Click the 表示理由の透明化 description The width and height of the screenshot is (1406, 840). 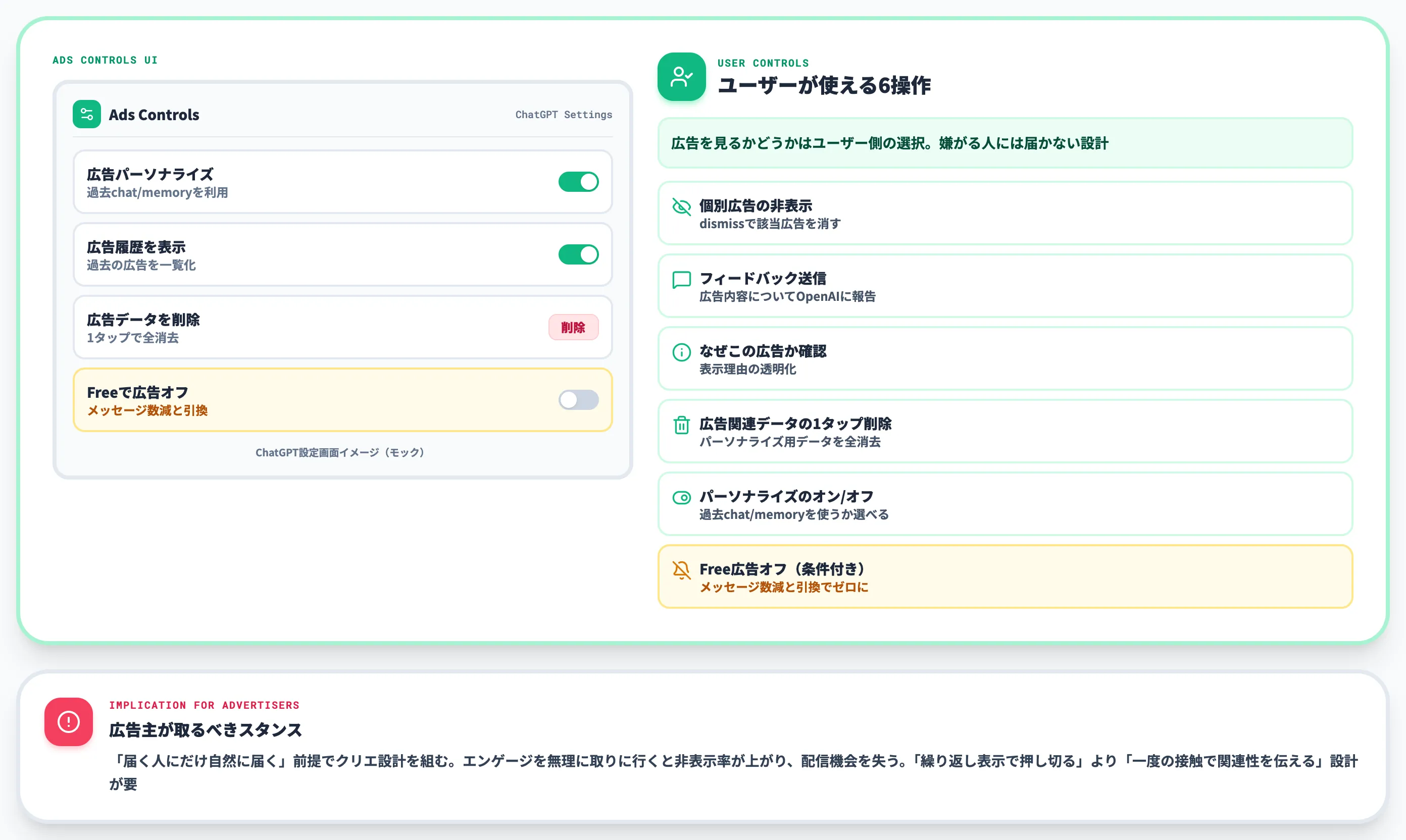747,369
